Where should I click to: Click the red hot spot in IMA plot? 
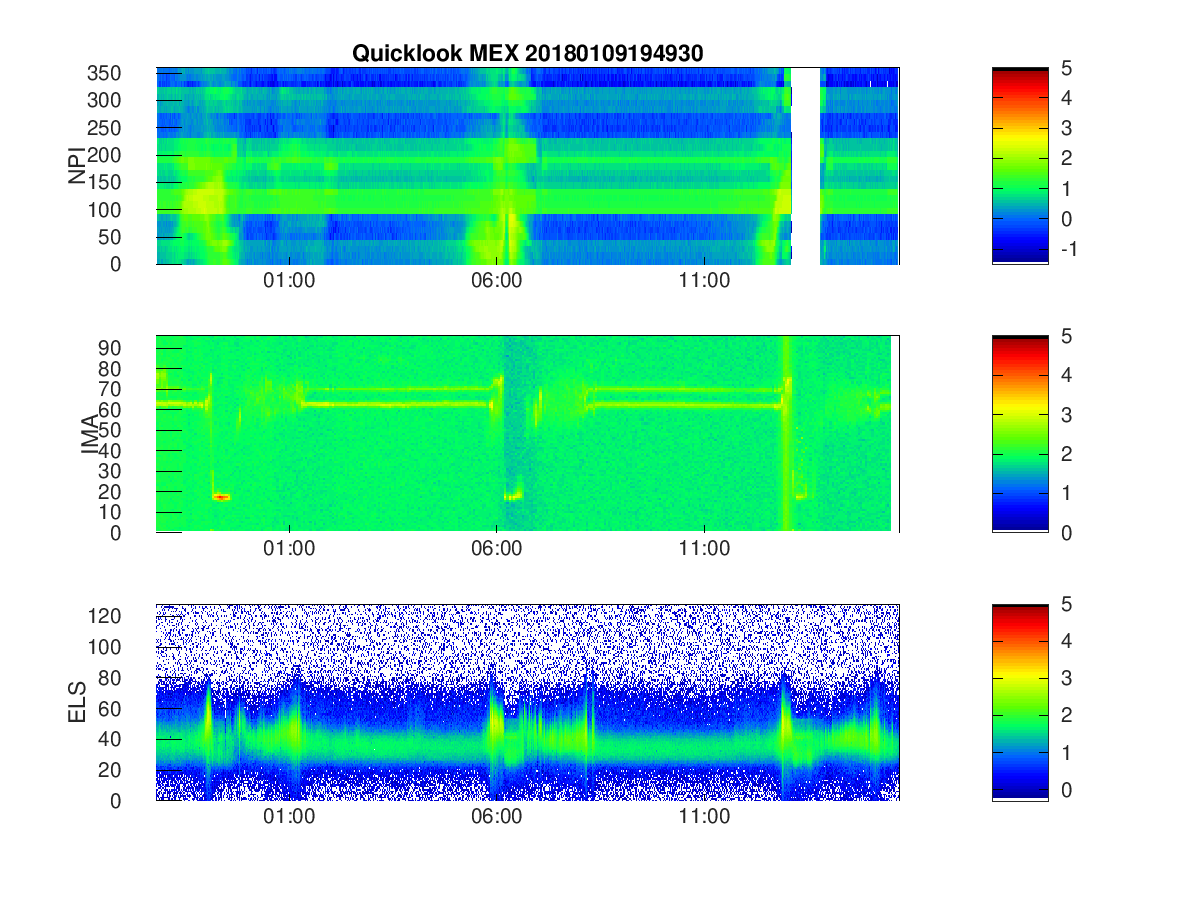point(221,496)
